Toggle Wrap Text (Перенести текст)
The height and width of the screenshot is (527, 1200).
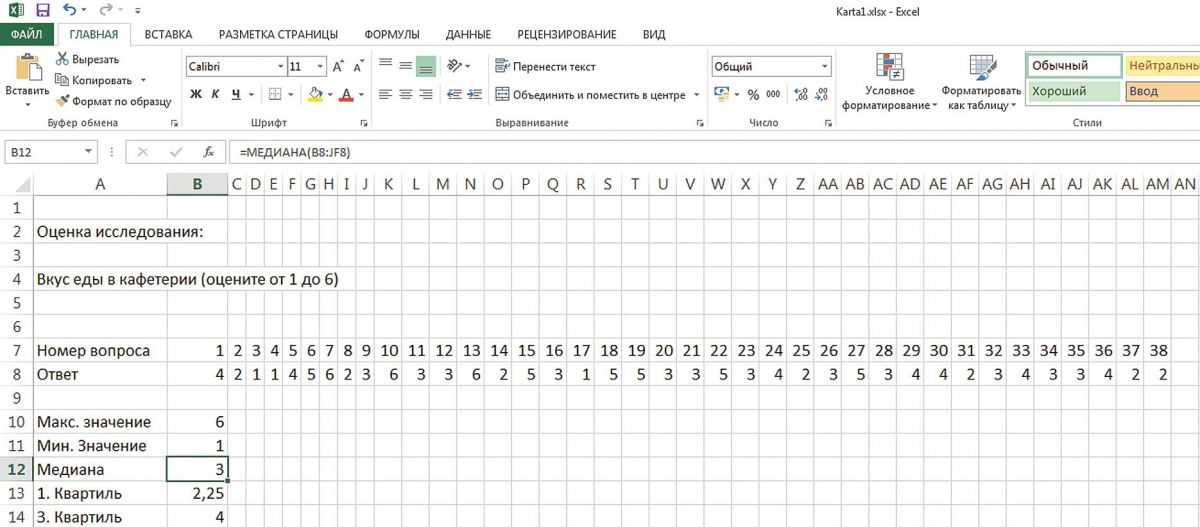tap(545, 67)
